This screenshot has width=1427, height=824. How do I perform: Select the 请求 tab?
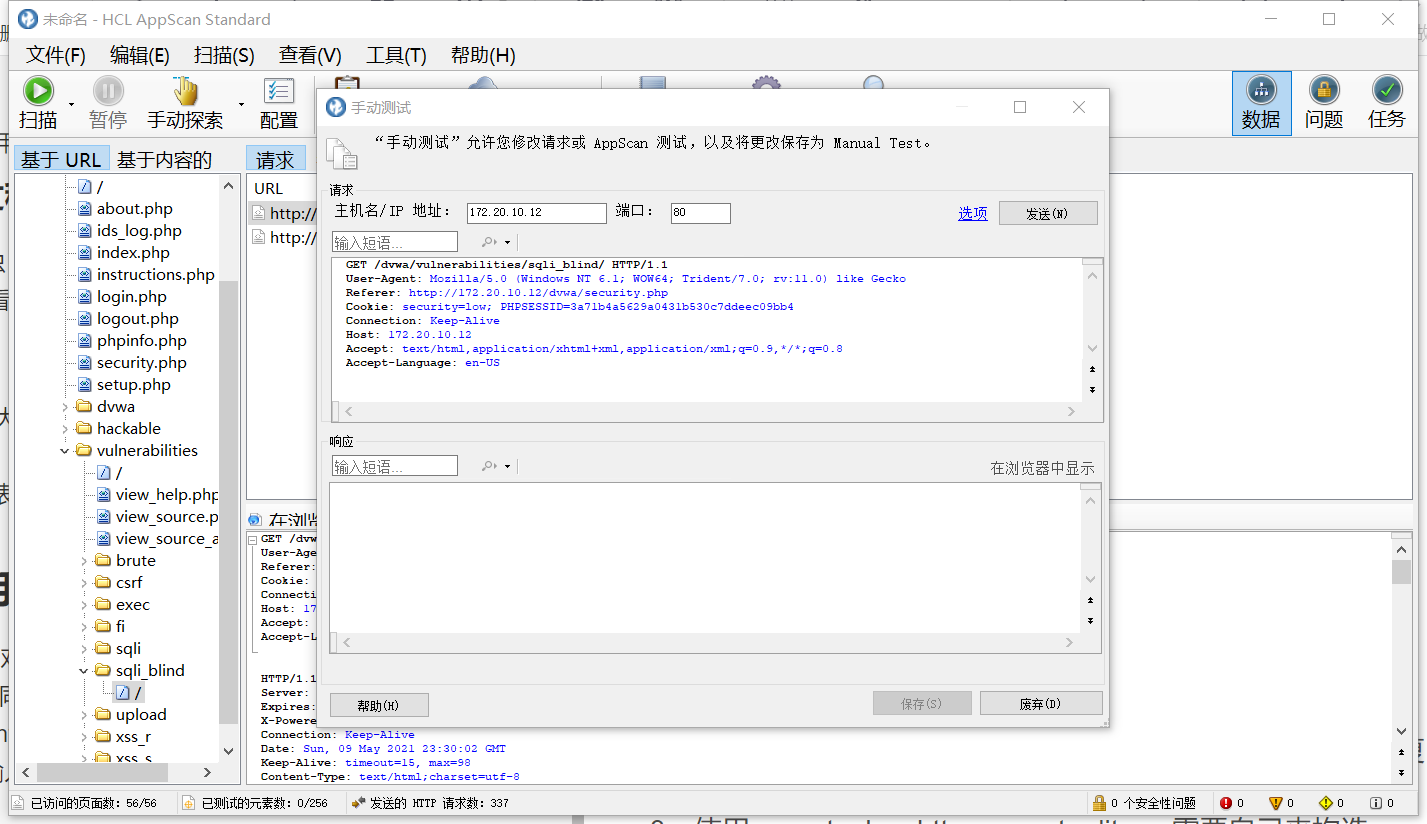point(275,159)
